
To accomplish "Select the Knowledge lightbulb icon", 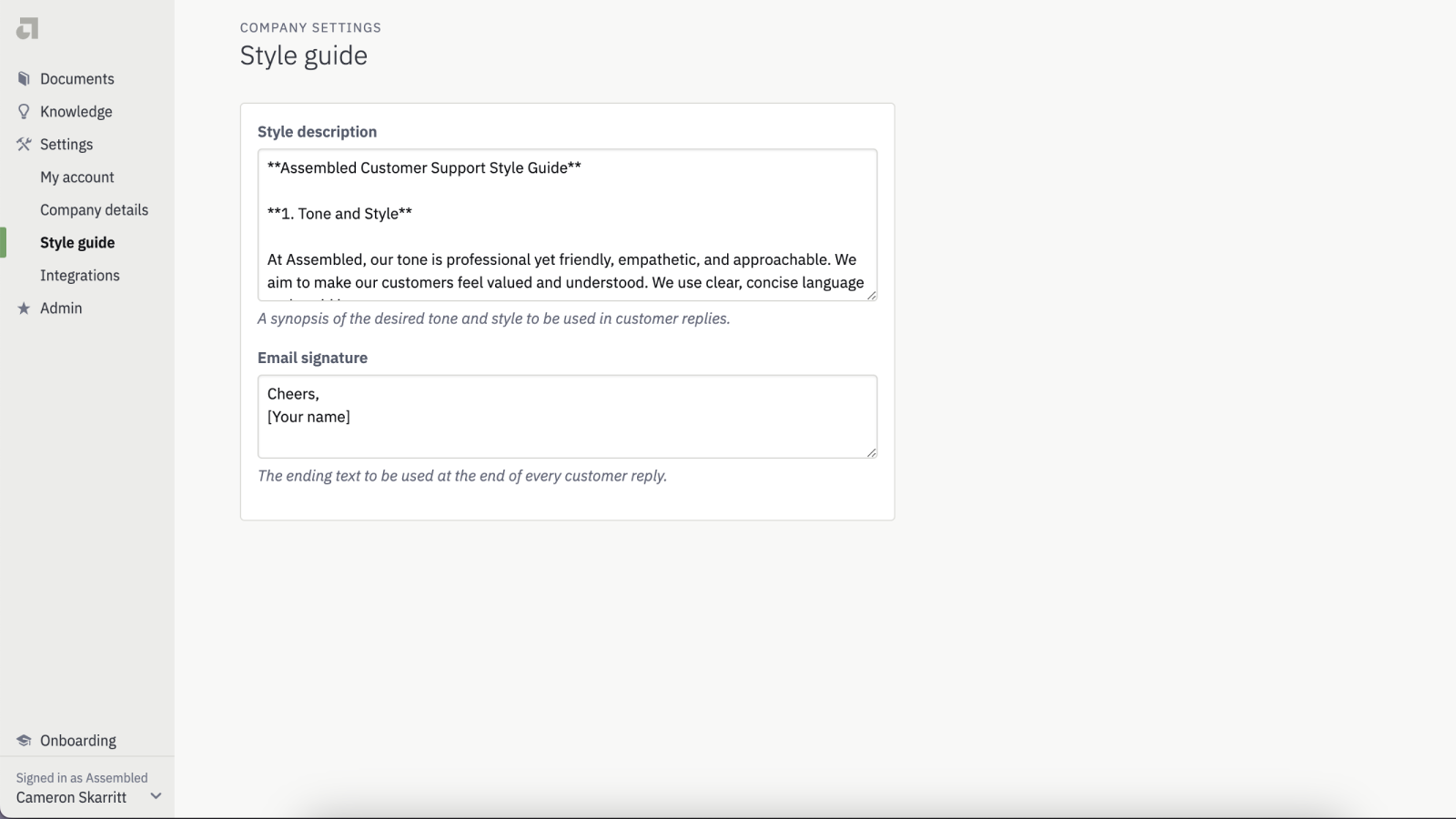I will click(x=23, y=111).
